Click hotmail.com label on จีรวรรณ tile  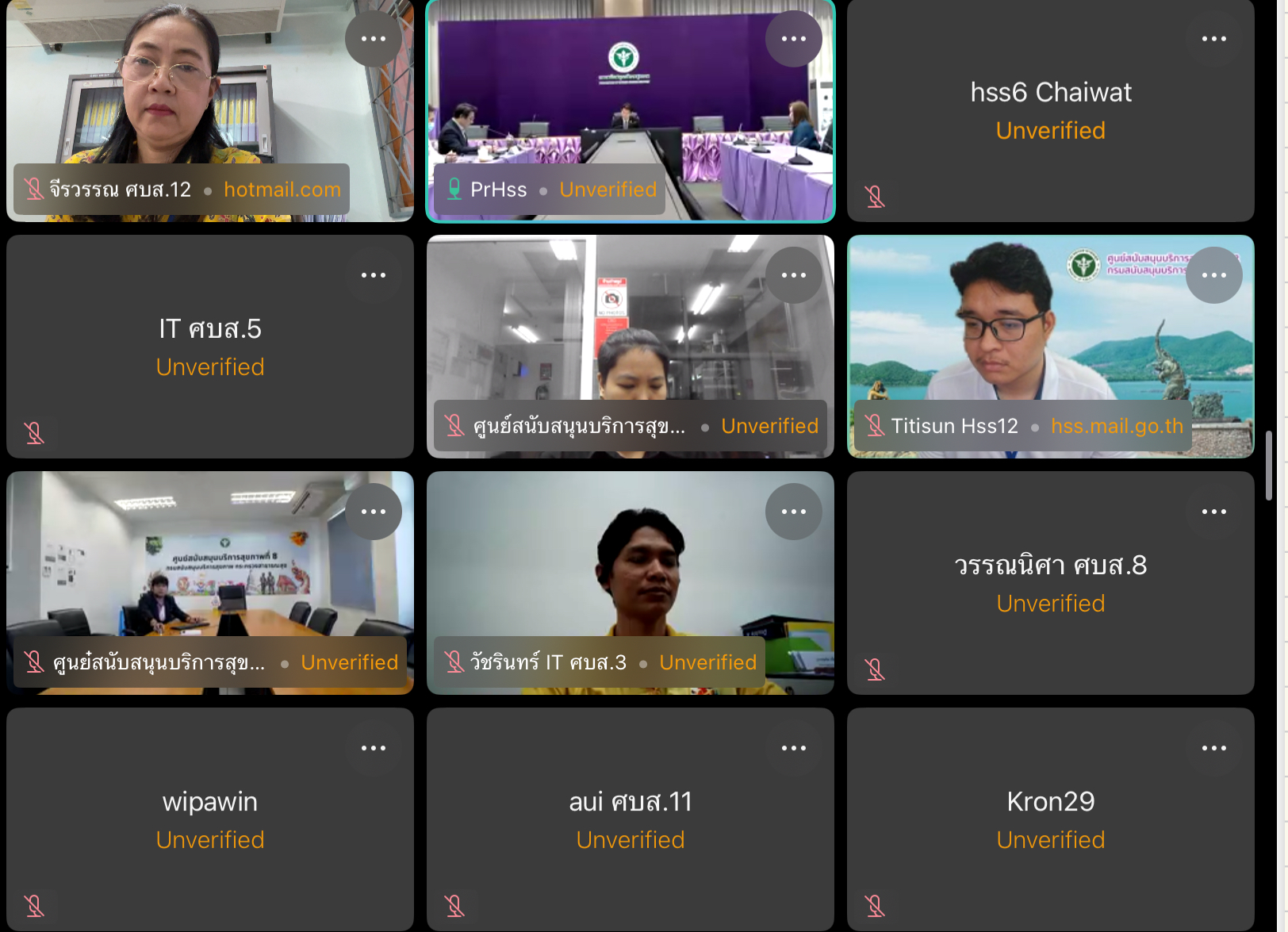[282, 190]
